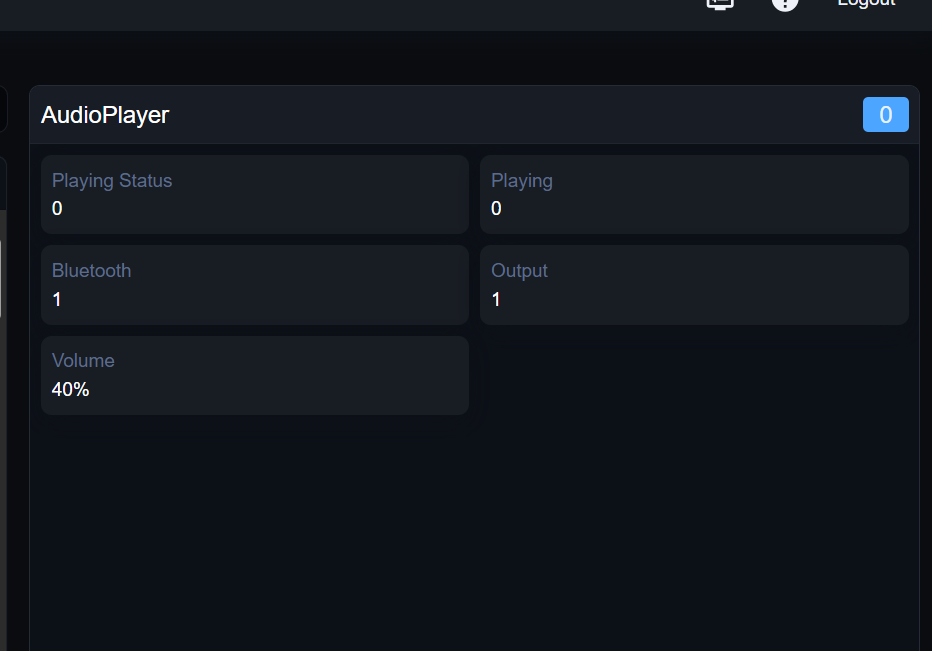Click the Bluetooth label
This screenshot has height=651, width=932.
click(91, 271)
